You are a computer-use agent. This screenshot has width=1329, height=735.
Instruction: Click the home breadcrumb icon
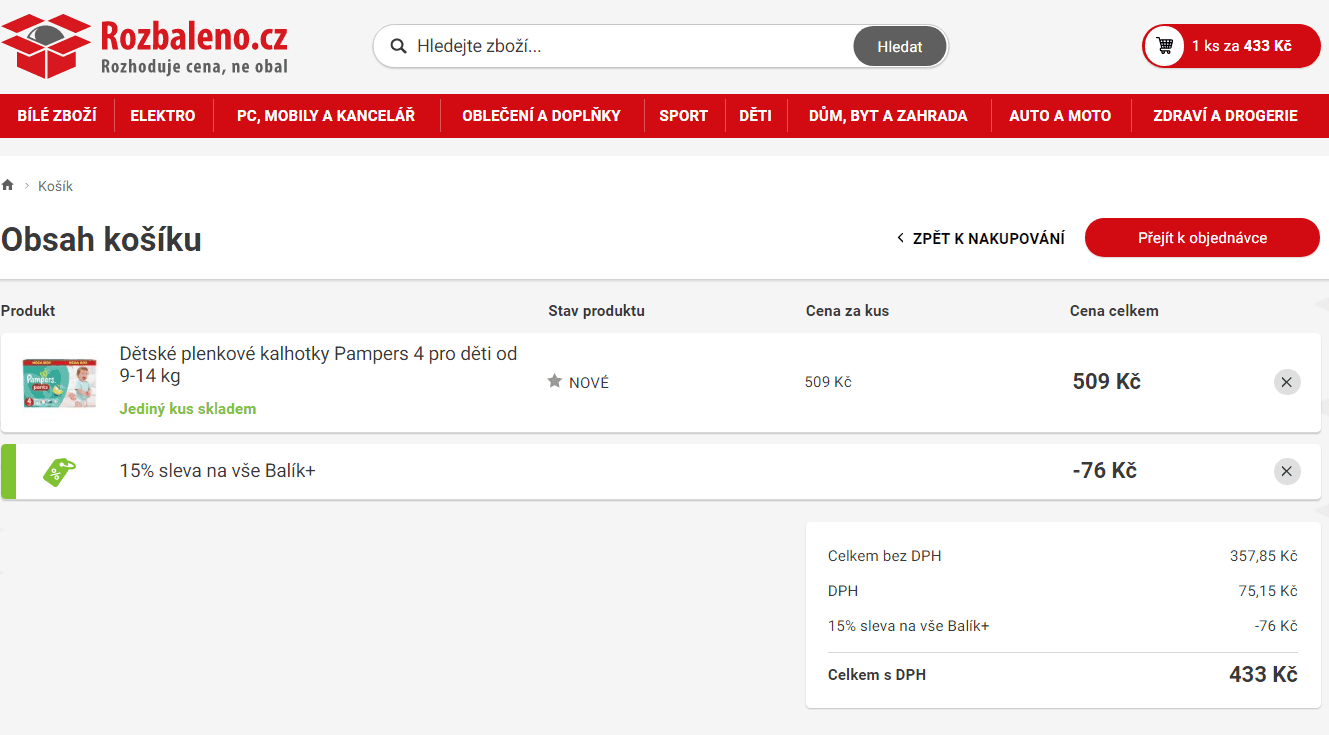click(x=8, y=184)
